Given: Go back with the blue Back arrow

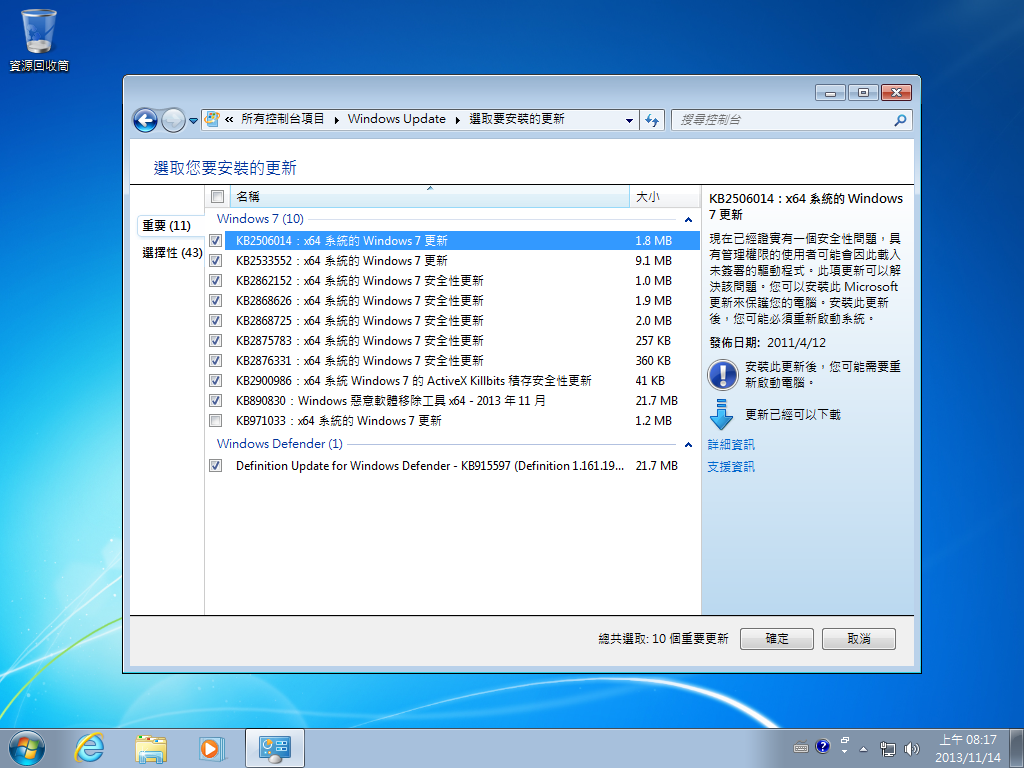Looking at the screenshot, I should click(145, 120).
